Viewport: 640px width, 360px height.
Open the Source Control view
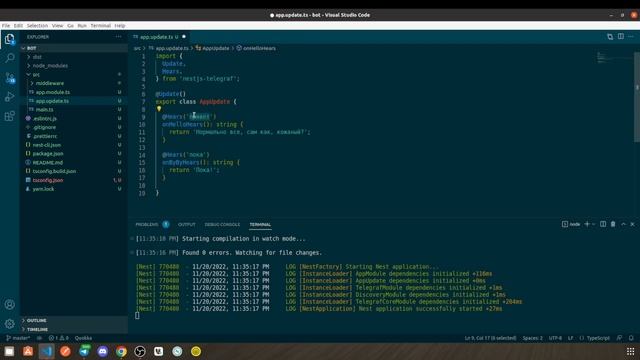click(10, 78)
